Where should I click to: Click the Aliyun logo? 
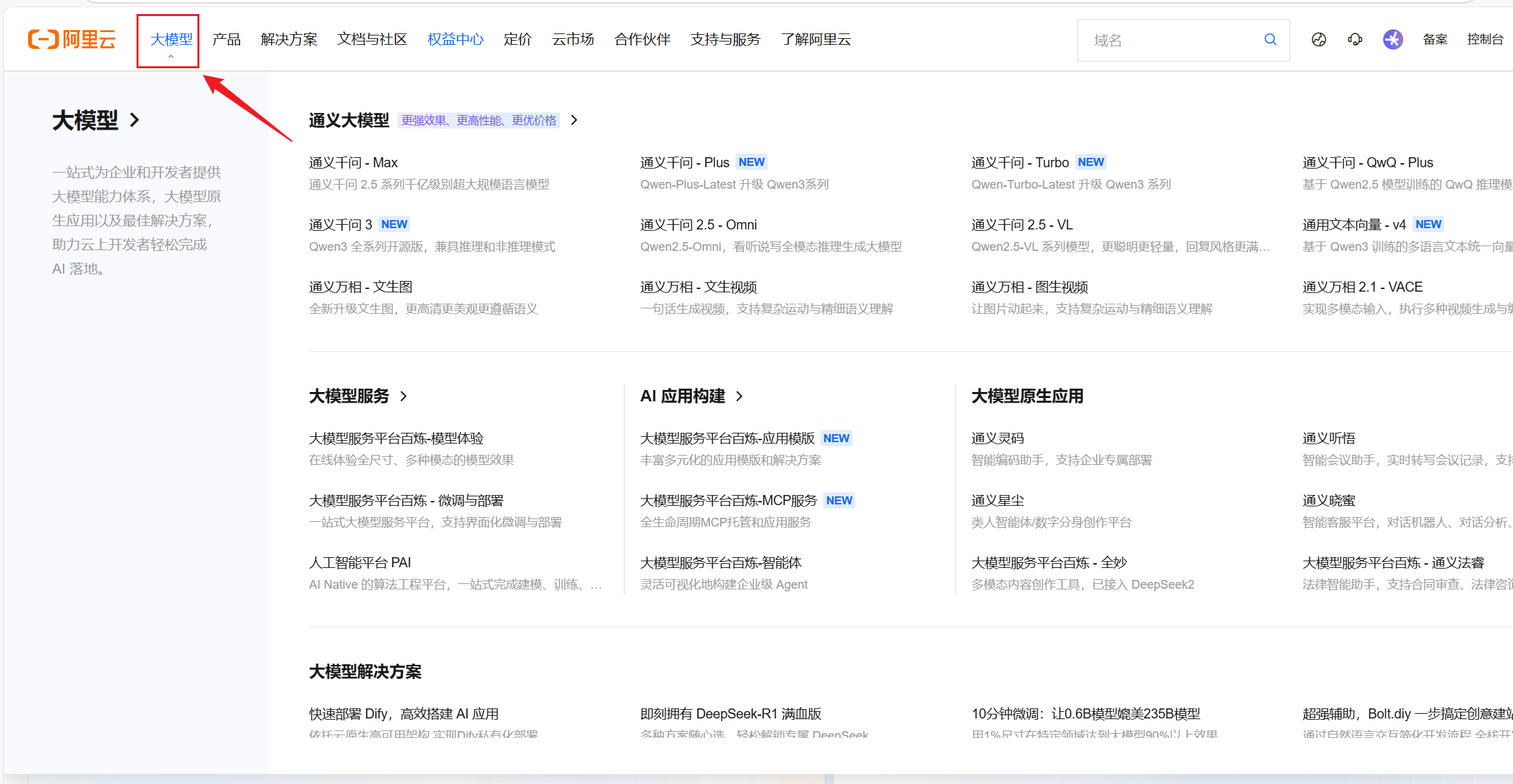coord(72,39)
